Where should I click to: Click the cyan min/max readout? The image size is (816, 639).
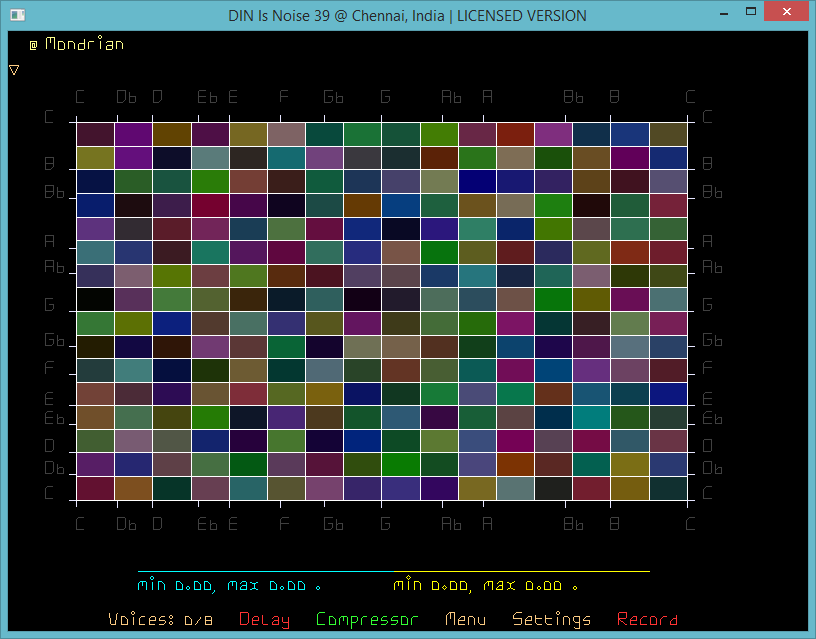(229, 585)
